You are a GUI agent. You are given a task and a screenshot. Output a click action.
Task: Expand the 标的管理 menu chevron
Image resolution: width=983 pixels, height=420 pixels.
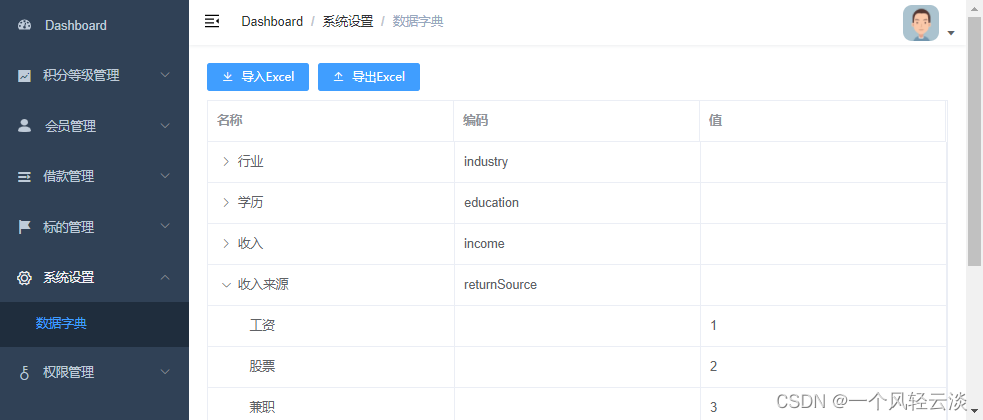[166, 226]
